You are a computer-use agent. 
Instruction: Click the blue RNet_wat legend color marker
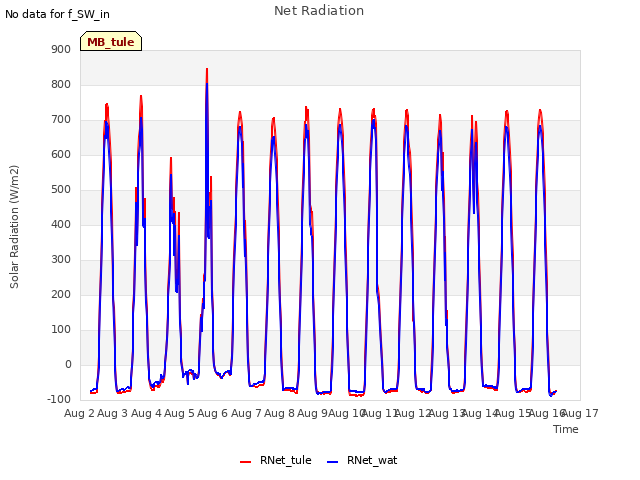click(x=333, y=462)
